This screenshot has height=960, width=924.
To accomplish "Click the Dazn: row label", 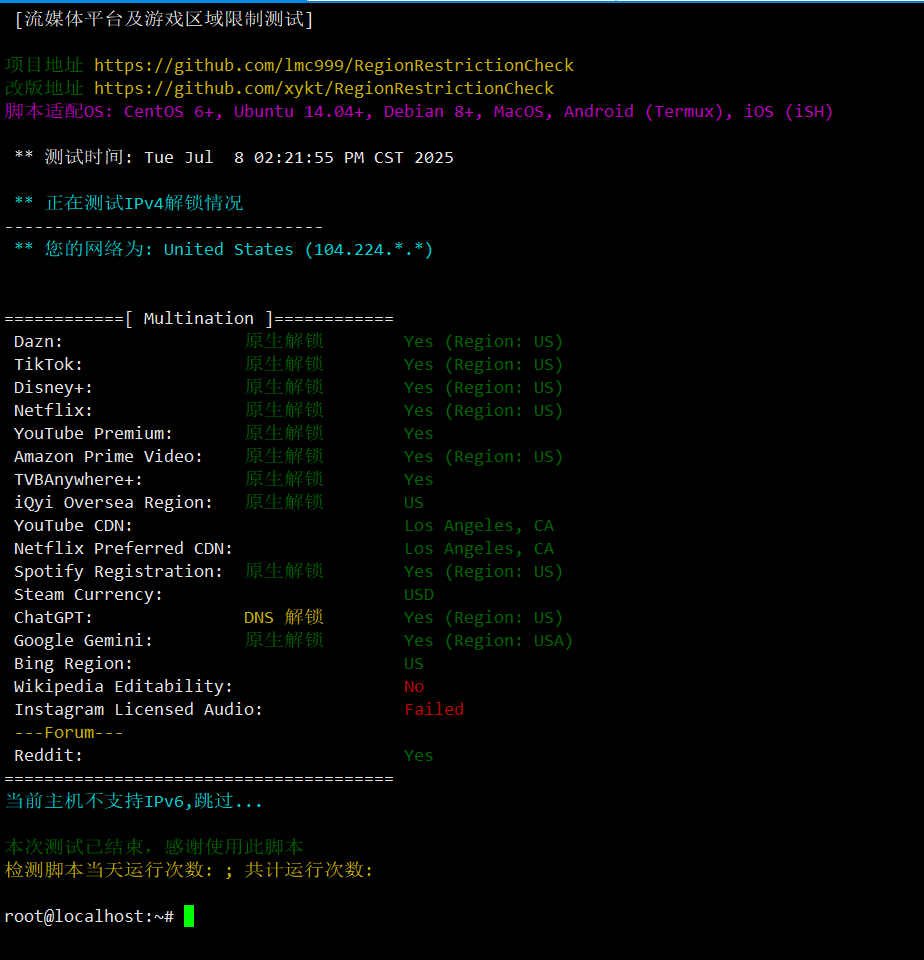I will pos(38,342).
